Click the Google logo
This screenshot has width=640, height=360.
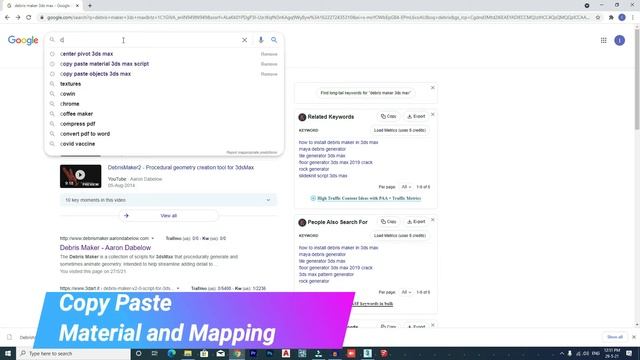pos(23,40)
